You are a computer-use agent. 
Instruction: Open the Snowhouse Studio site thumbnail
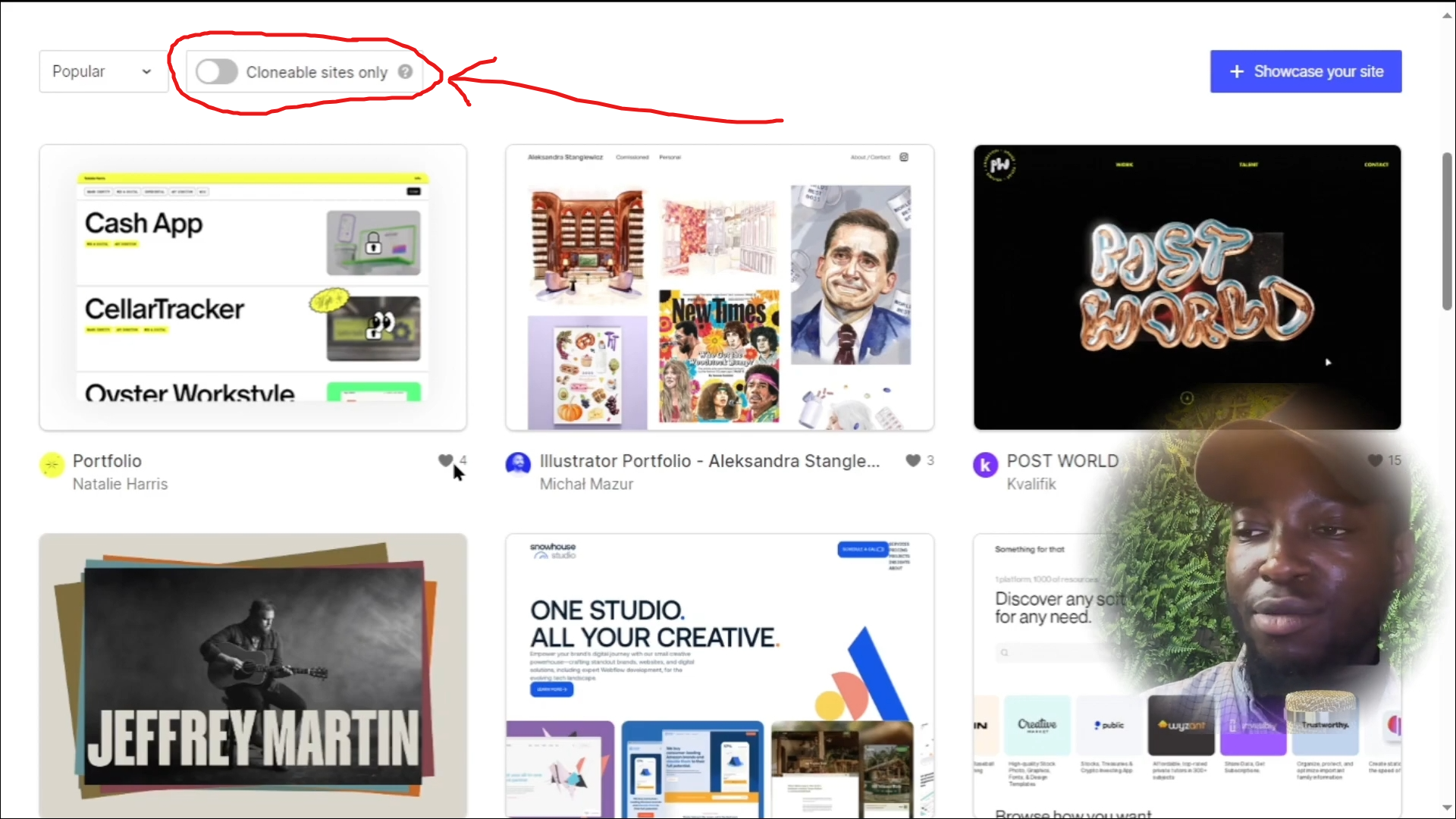tap(720, 675)
